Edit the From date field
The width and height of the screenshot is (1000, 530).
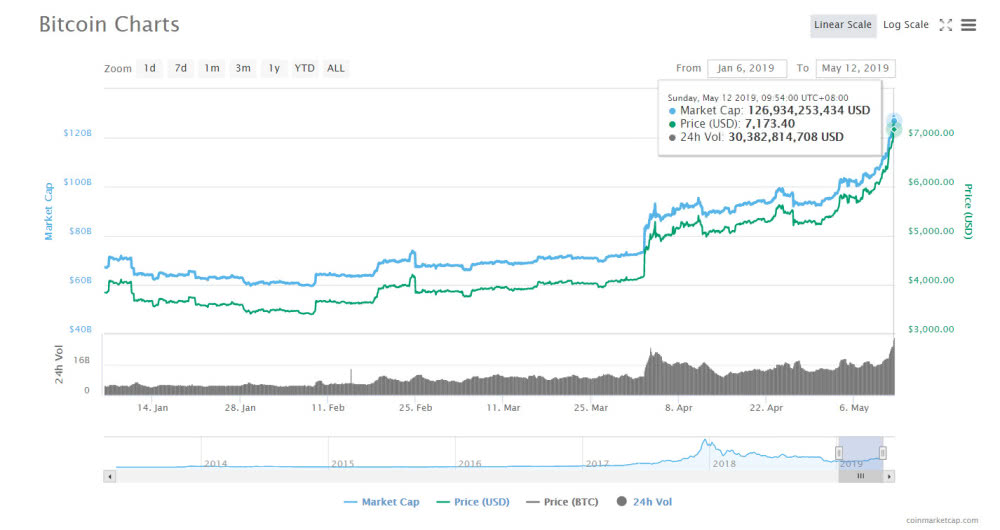746,68
